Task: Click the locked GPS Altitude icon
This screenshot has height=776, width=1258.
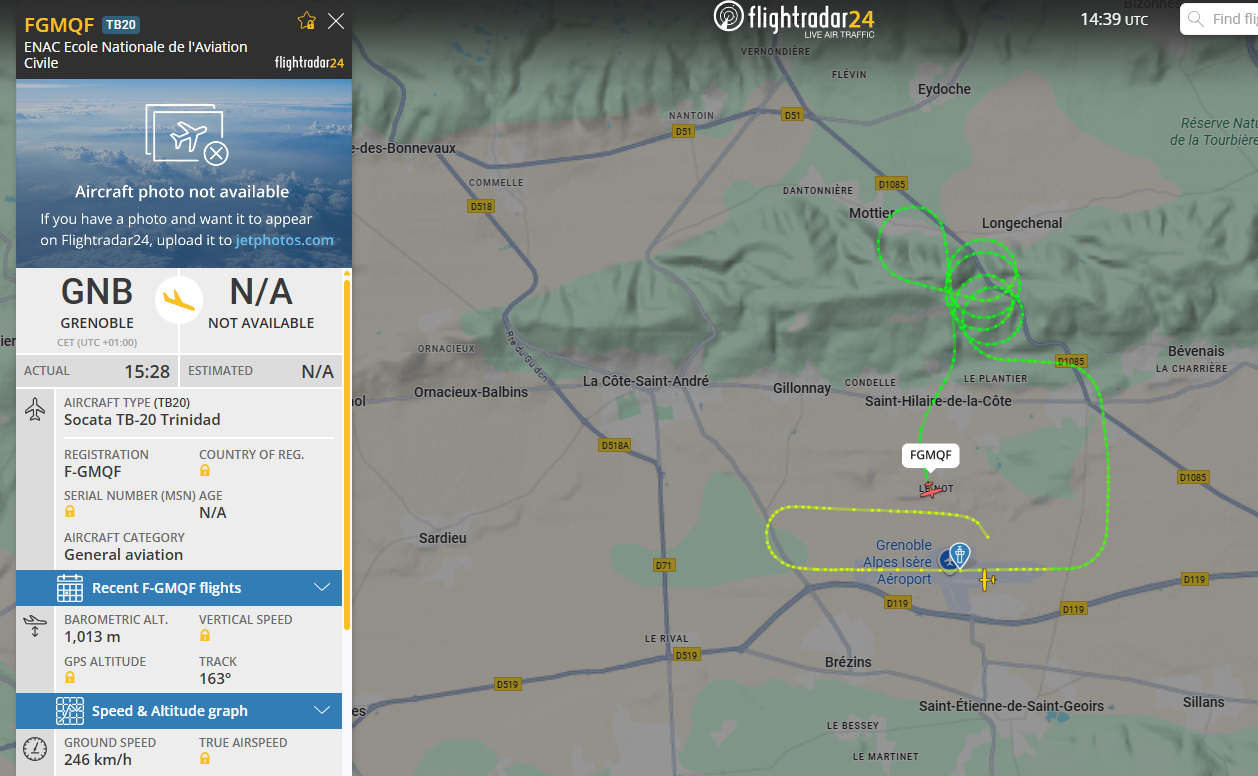Action: click(70, 677)
